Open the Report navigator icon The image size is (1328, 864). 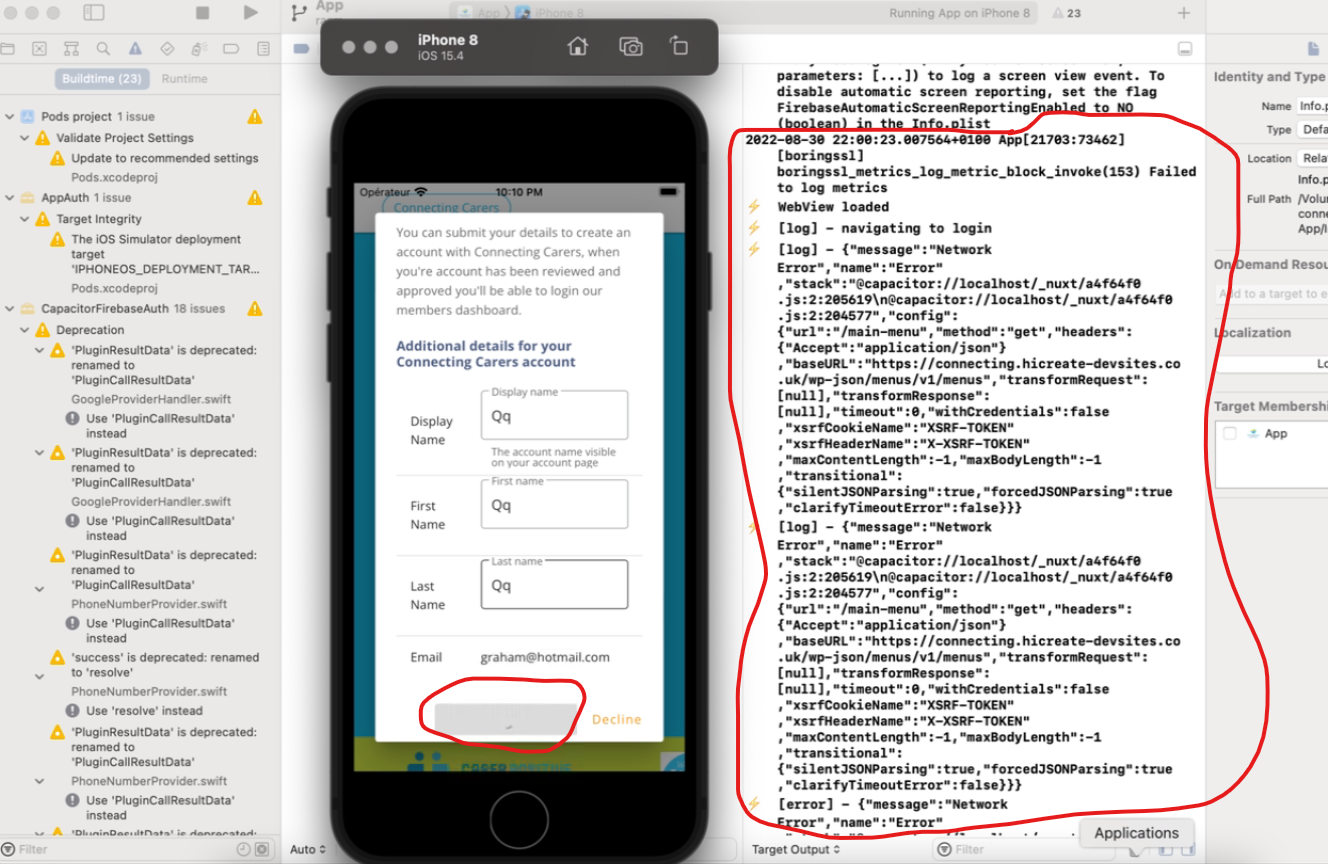point(263,48)
